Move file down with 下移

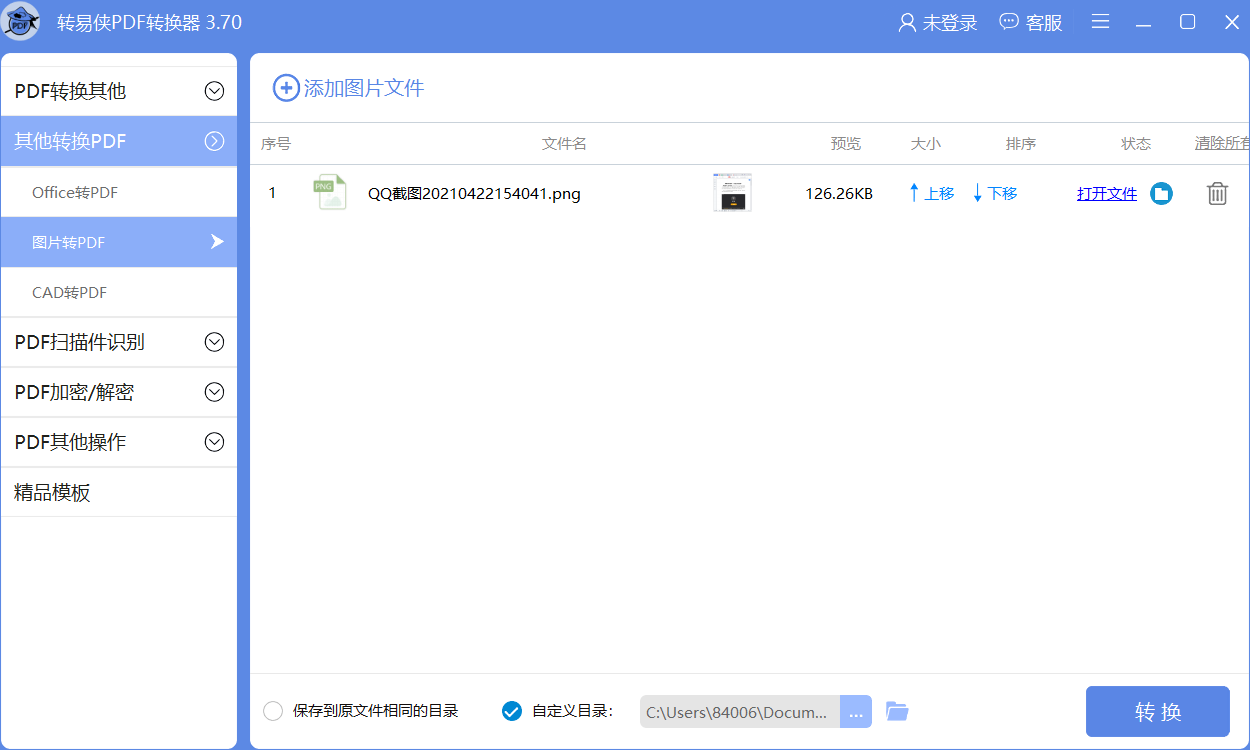pyautogui.click(x=995, y=193)
